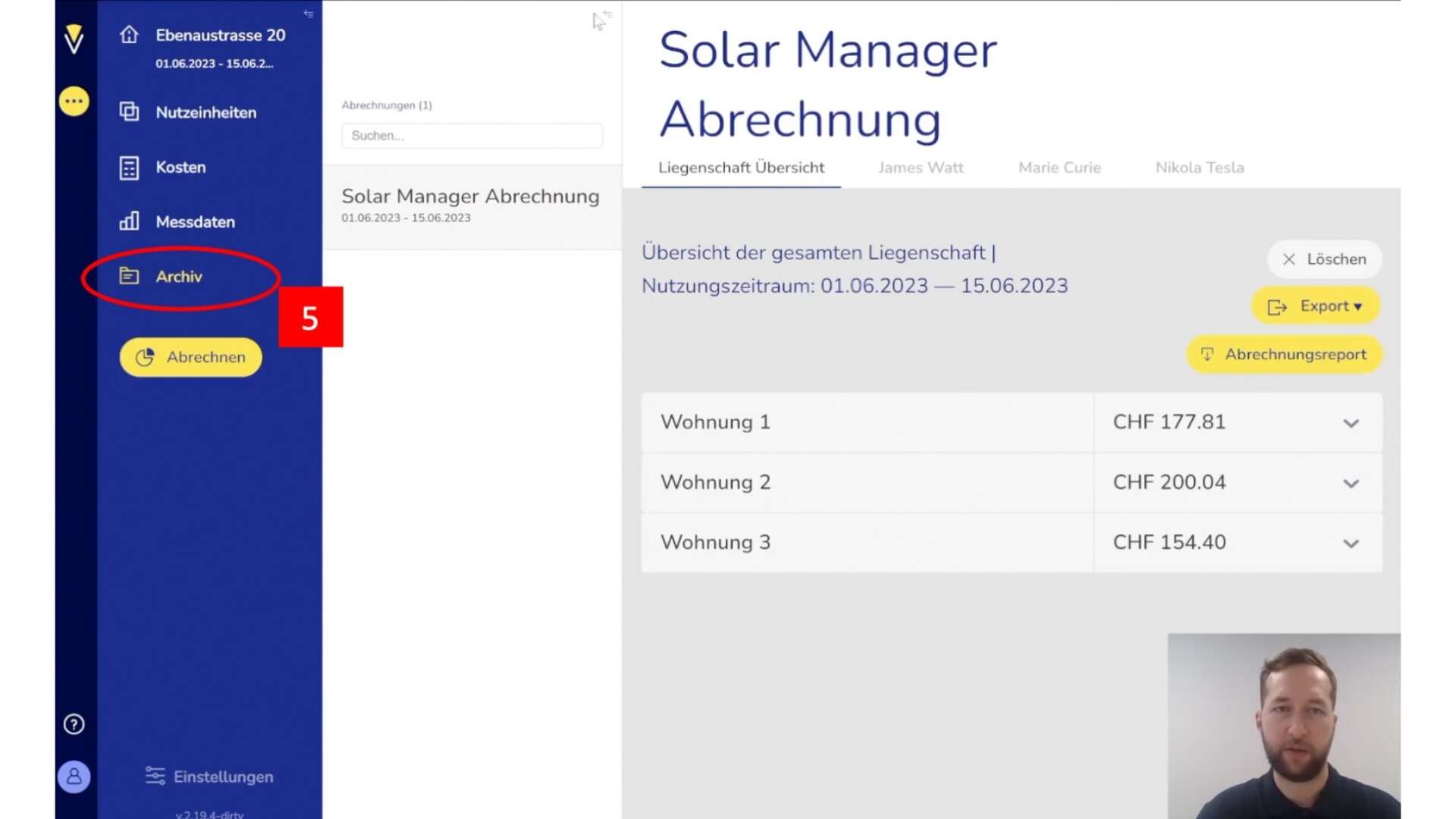The height and width of the screenshot is (819, 1456).
Task: Click the Löschen delete control
Action: click(1323, 259)
